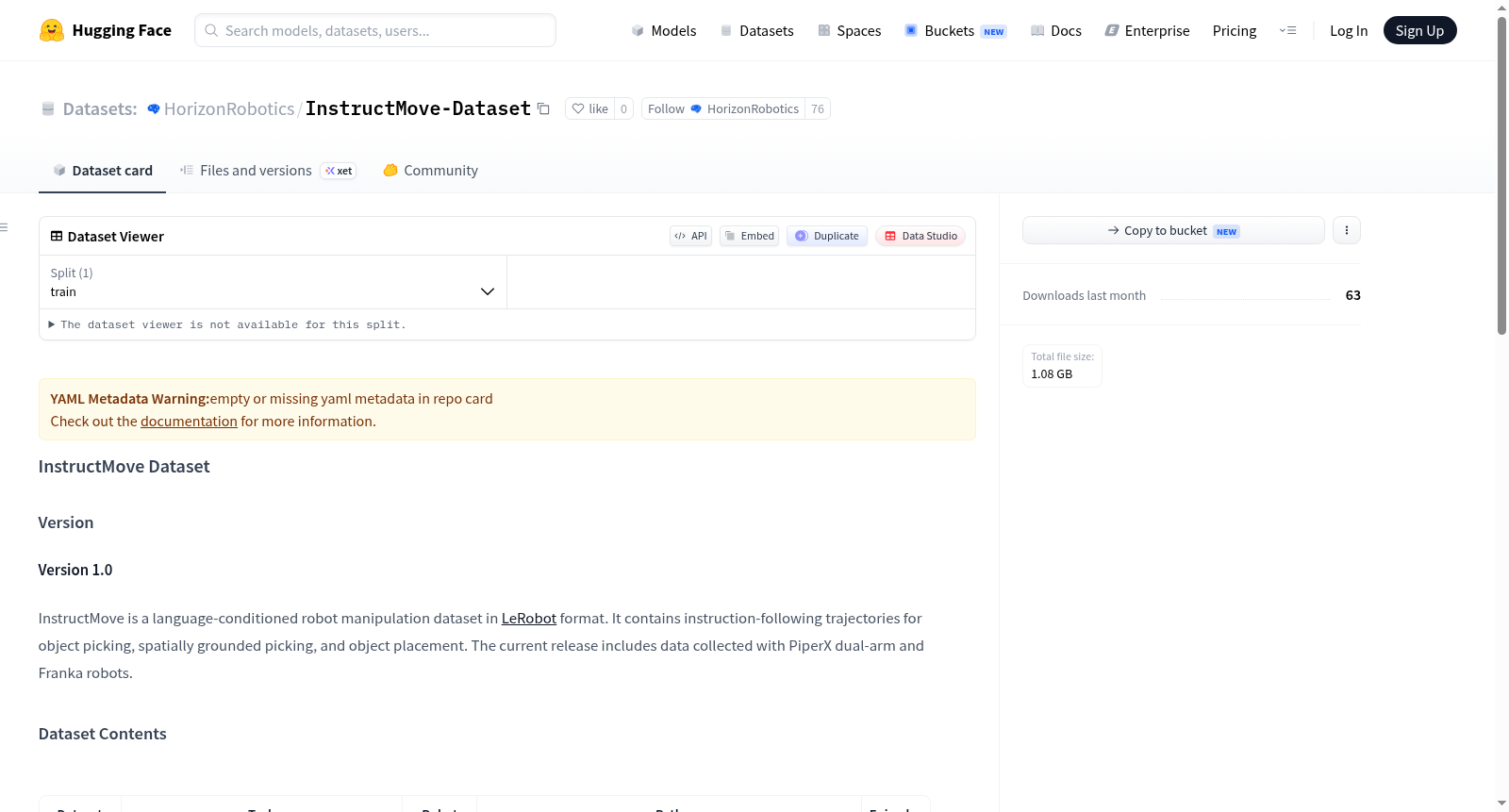The height and width of the screenshot is (812, 1509).
Task: Click the InstructMove-Dataset title link
Action: coord(418,108)
